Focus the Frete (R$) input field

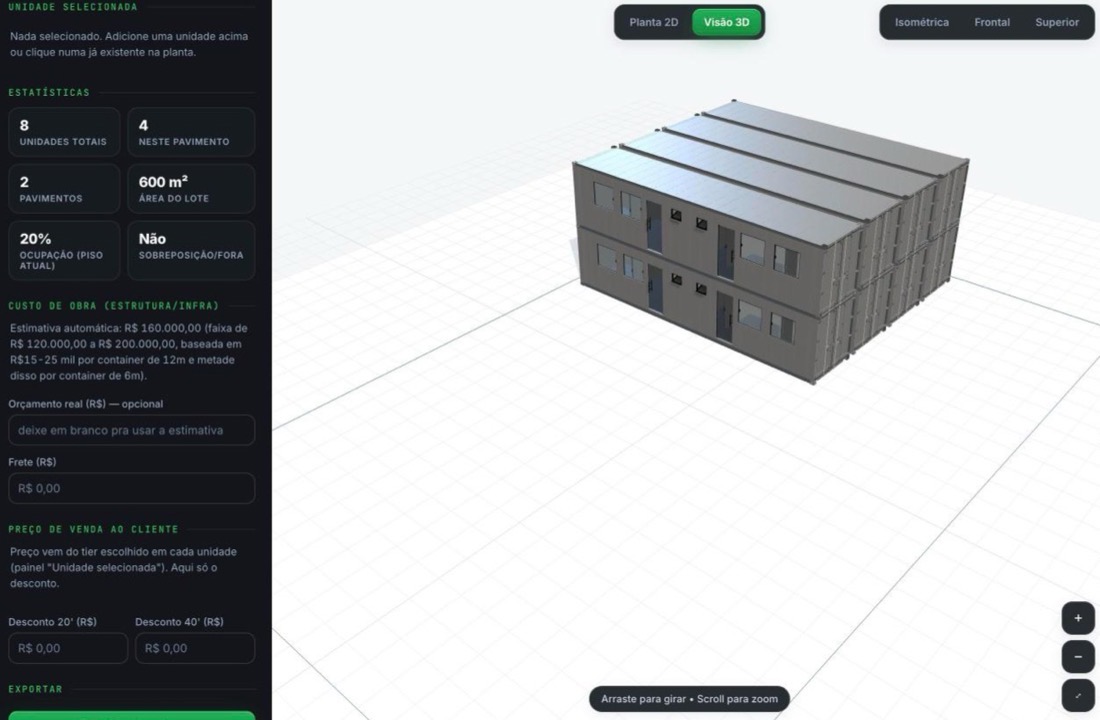click(131, 488)
